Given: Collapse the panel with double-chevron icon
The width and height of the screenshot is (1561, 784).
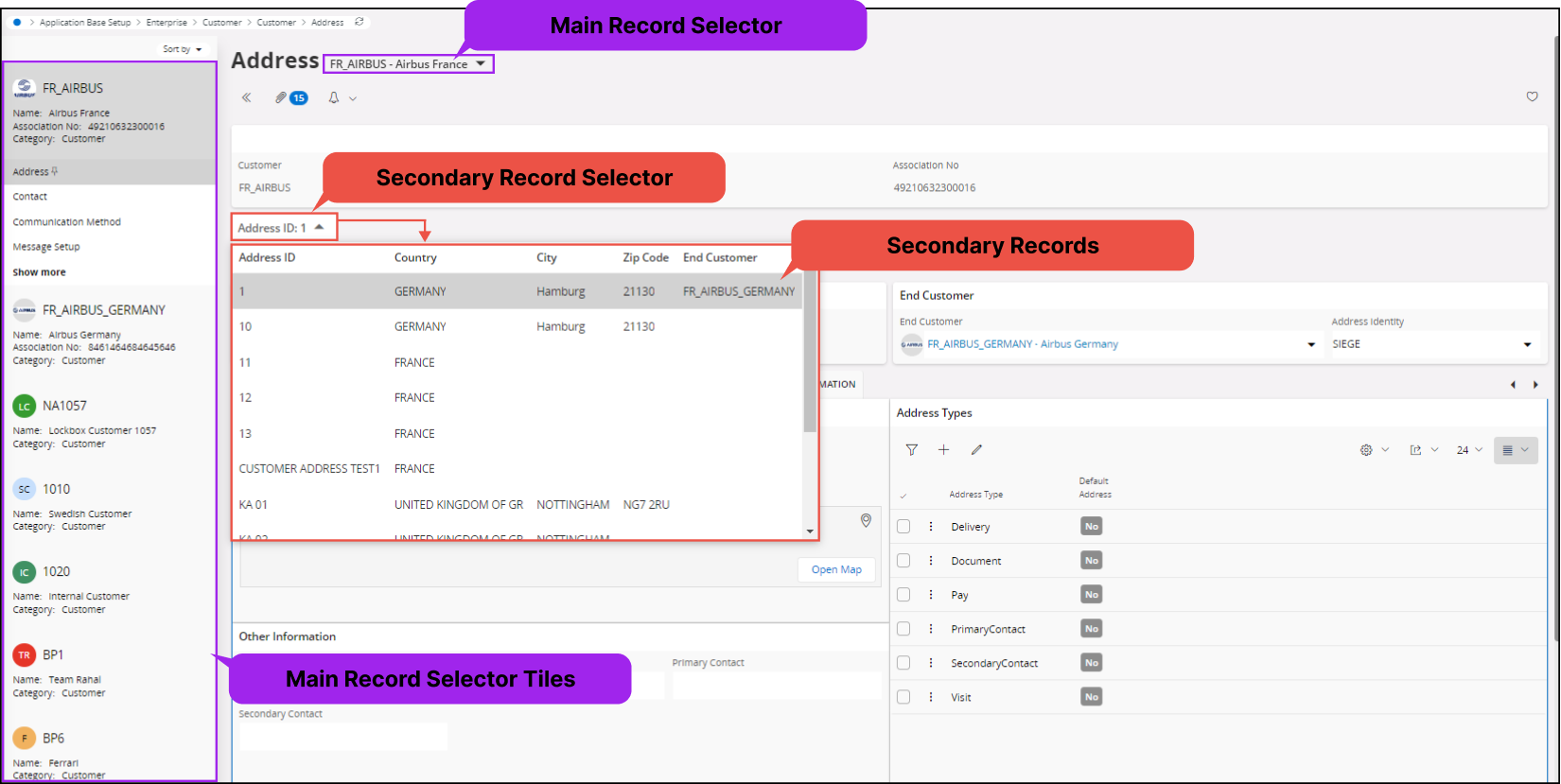Looking at the screenshot, I should tap(247, 97).
